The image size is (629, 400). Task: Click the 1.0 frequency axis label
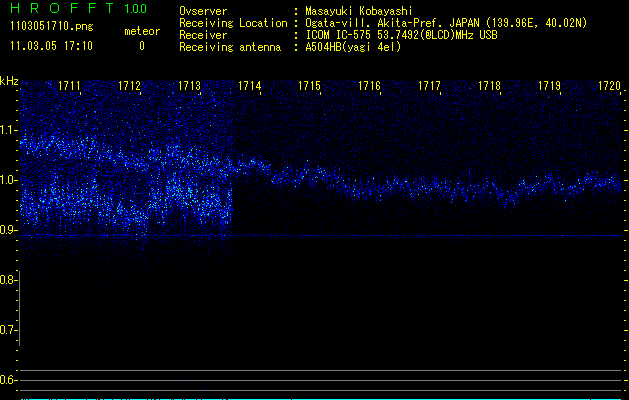(x=9, y=180)
